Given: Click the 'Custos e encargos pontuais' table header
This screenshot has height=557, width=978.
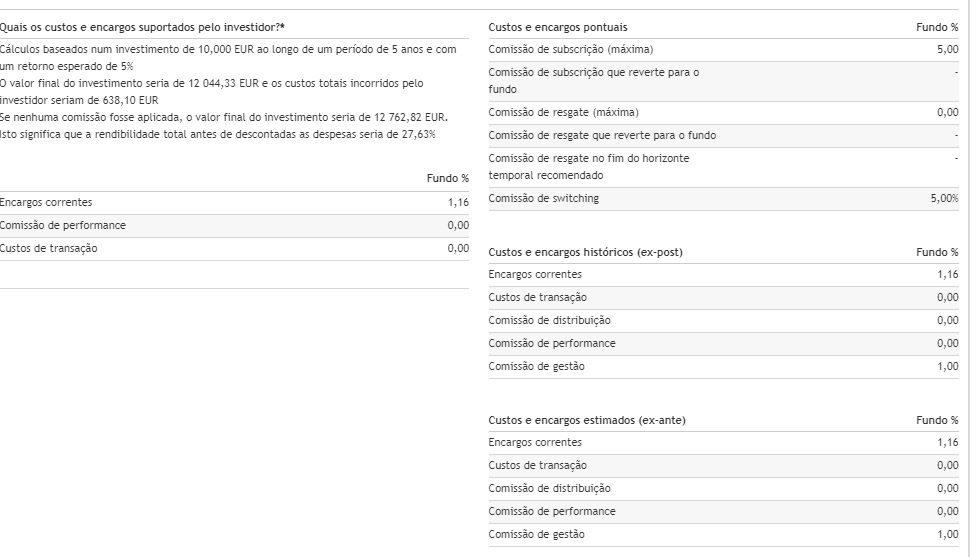Looking at the screenshot, I should [558, 27].
